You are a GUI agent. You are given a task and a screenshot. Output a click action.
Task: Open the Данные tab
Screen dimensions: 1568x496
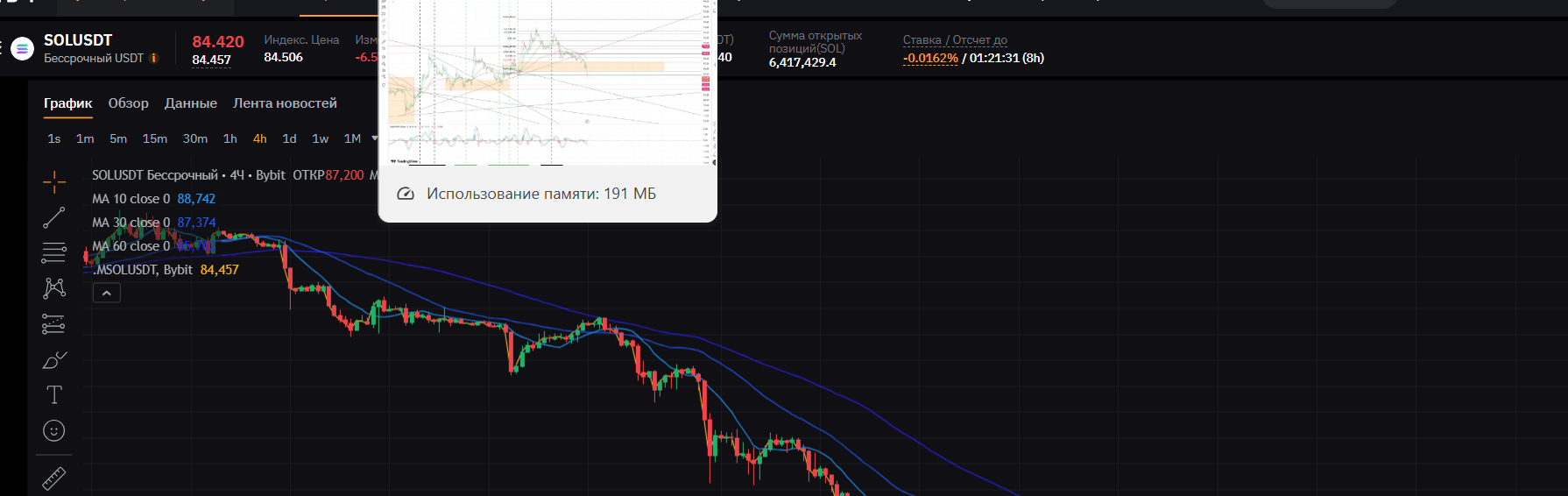(x=191, y=103)
